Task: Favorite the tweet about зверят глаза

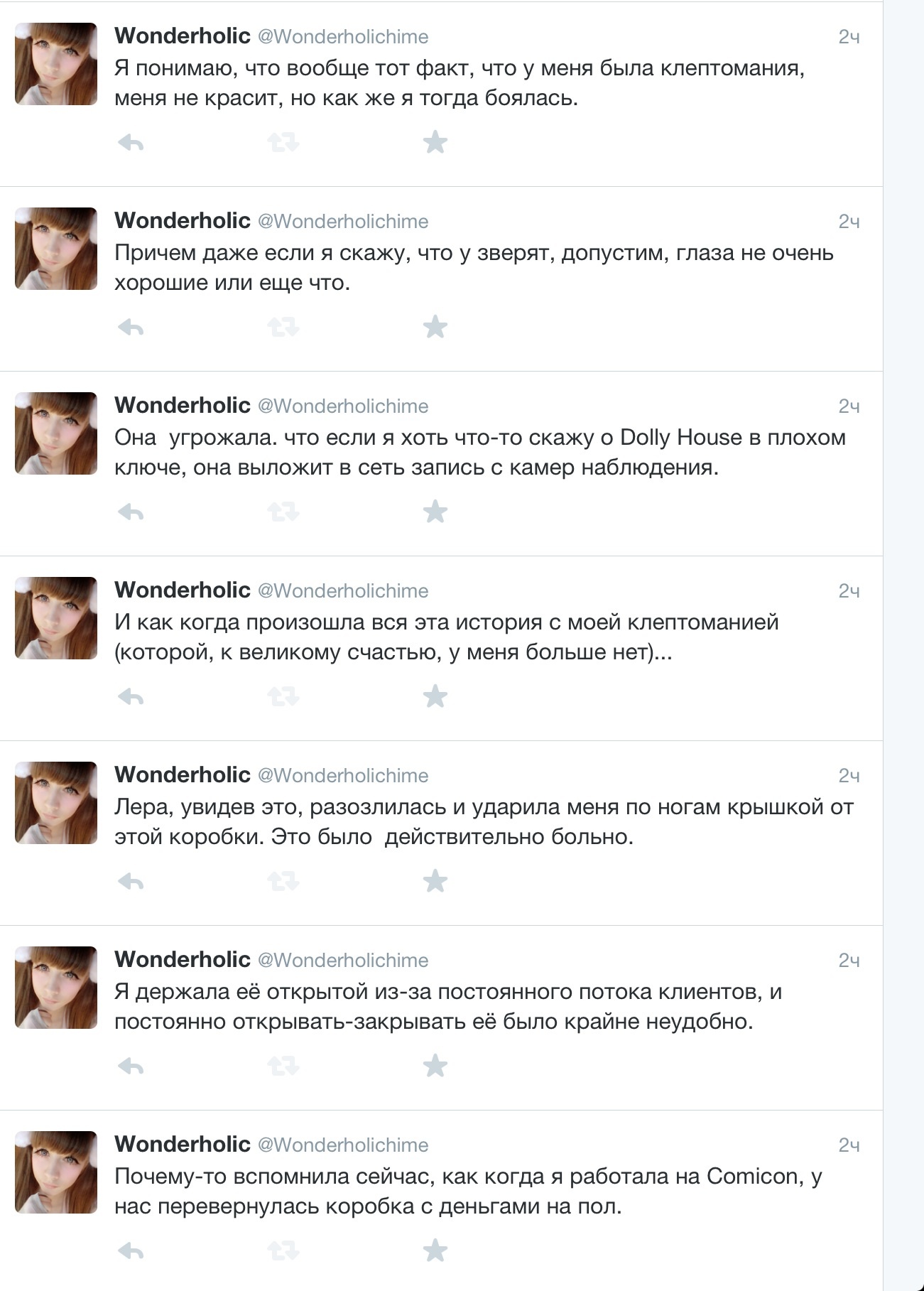Action: pyautogui.click(x=435, y=327)
